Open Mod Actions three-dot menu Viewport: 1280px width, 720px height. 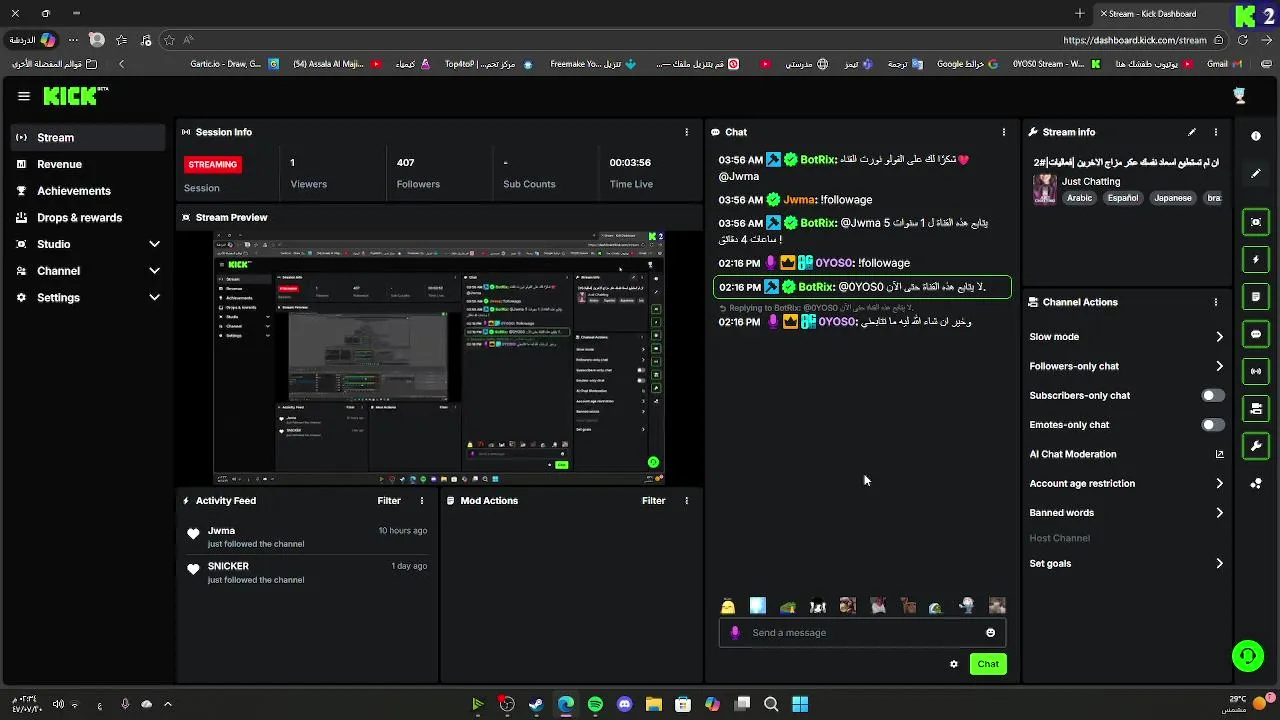pos(686,501)
